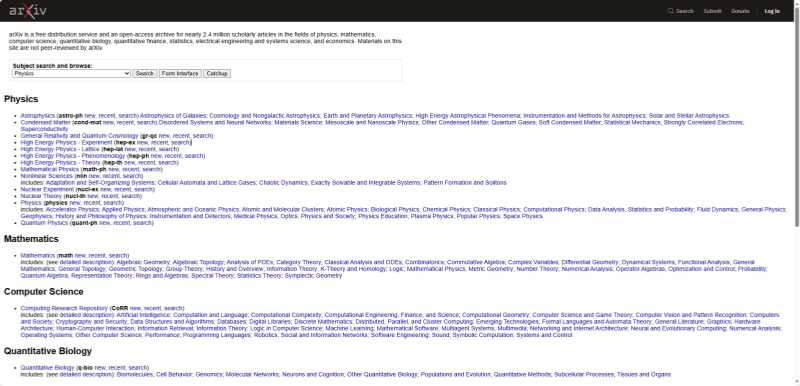Image resolution: width=800 pixels, height=386 pixels.
Task: Open the Quantum Physics archive link
Action: [44, 223]
